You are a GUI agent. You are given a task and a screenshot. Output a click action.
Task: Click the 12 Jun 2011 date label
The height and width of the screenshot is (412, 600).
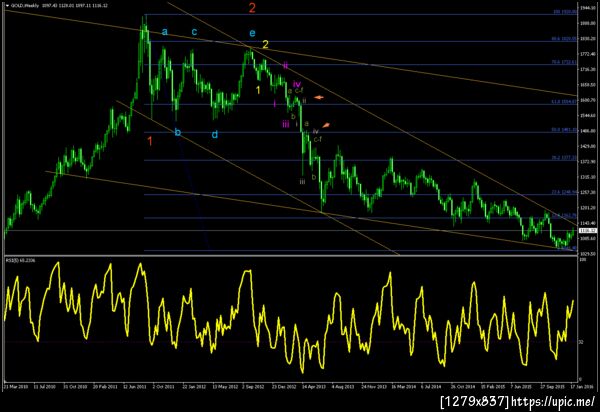coord(135,387)
